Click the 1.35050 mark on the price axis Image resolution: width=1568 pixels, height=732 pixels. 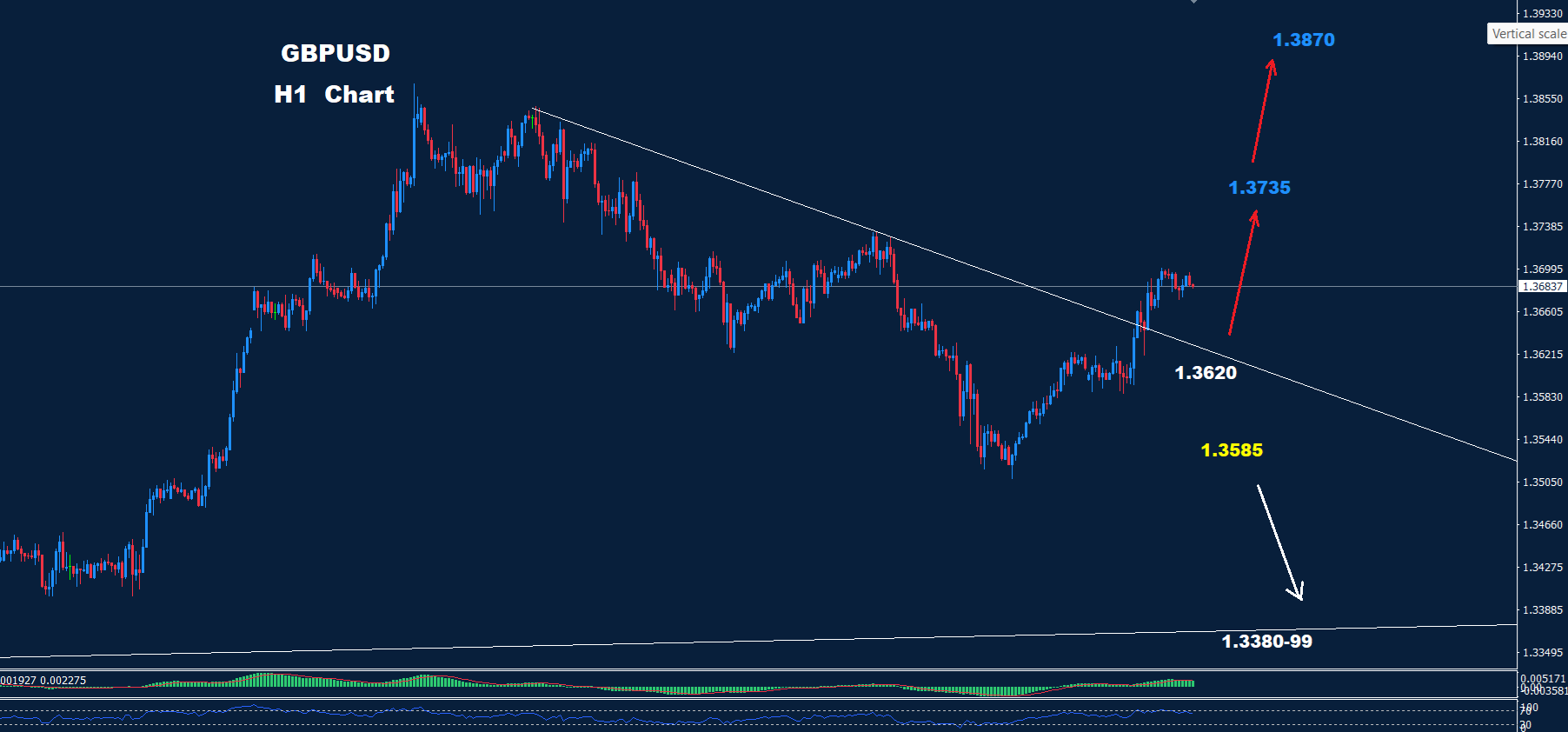click(x=1542, y=482)
